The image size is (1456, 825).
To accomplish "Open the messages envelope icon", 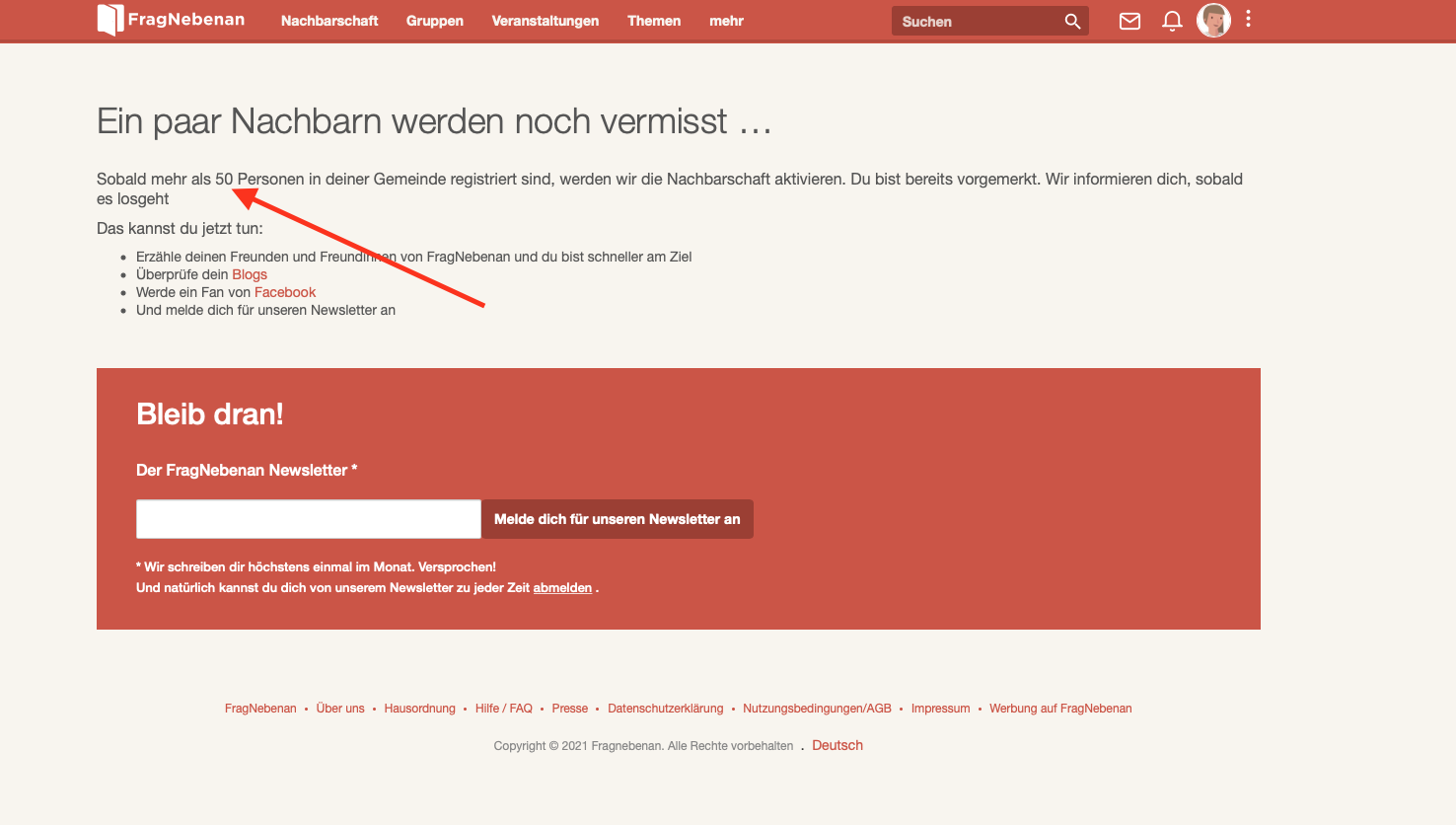I will coord(1129,21).
